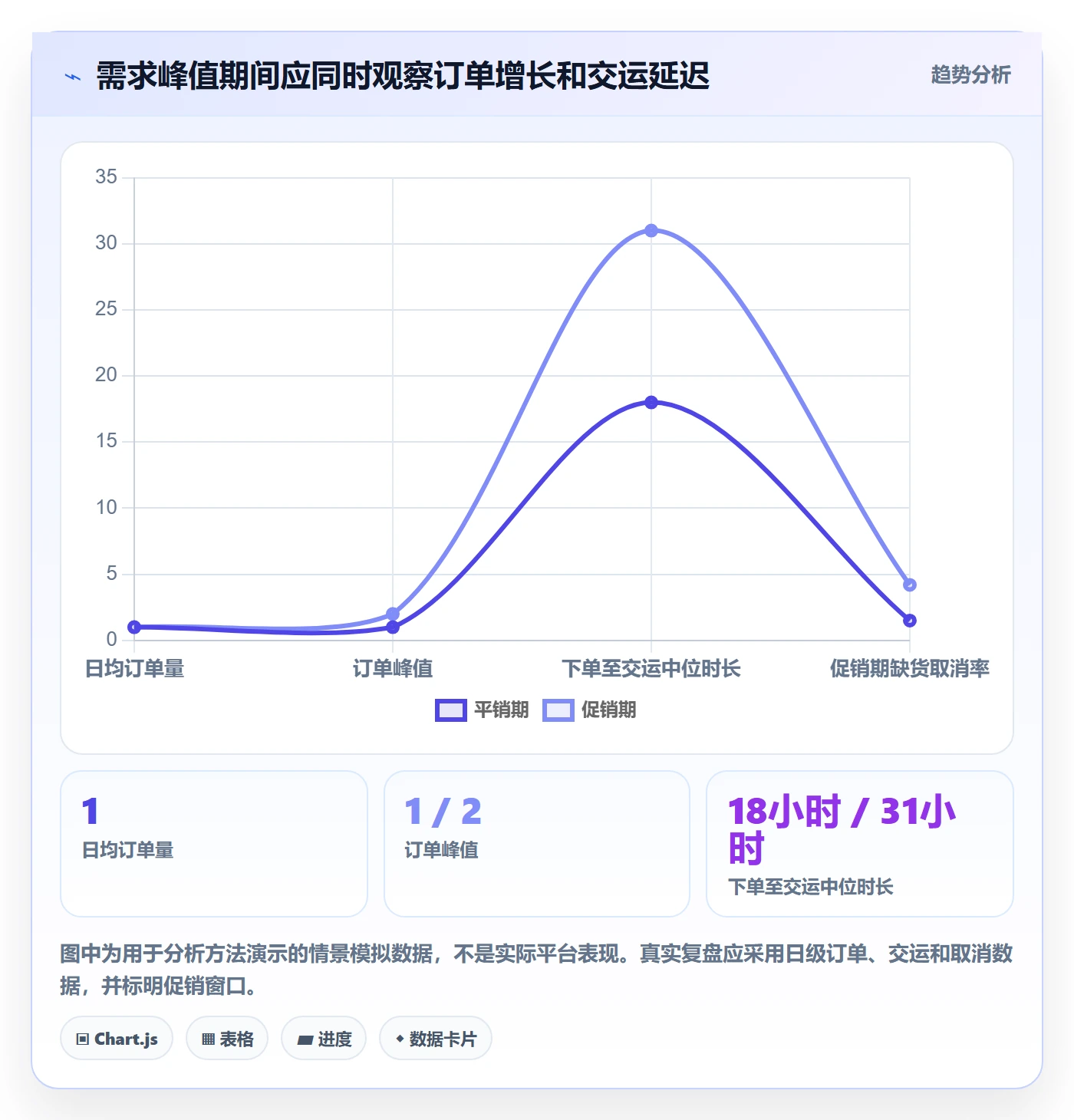Select the Chart.js tag chip
The height and width of the screenshot is (1120, 1074).
coord(117,1039)
